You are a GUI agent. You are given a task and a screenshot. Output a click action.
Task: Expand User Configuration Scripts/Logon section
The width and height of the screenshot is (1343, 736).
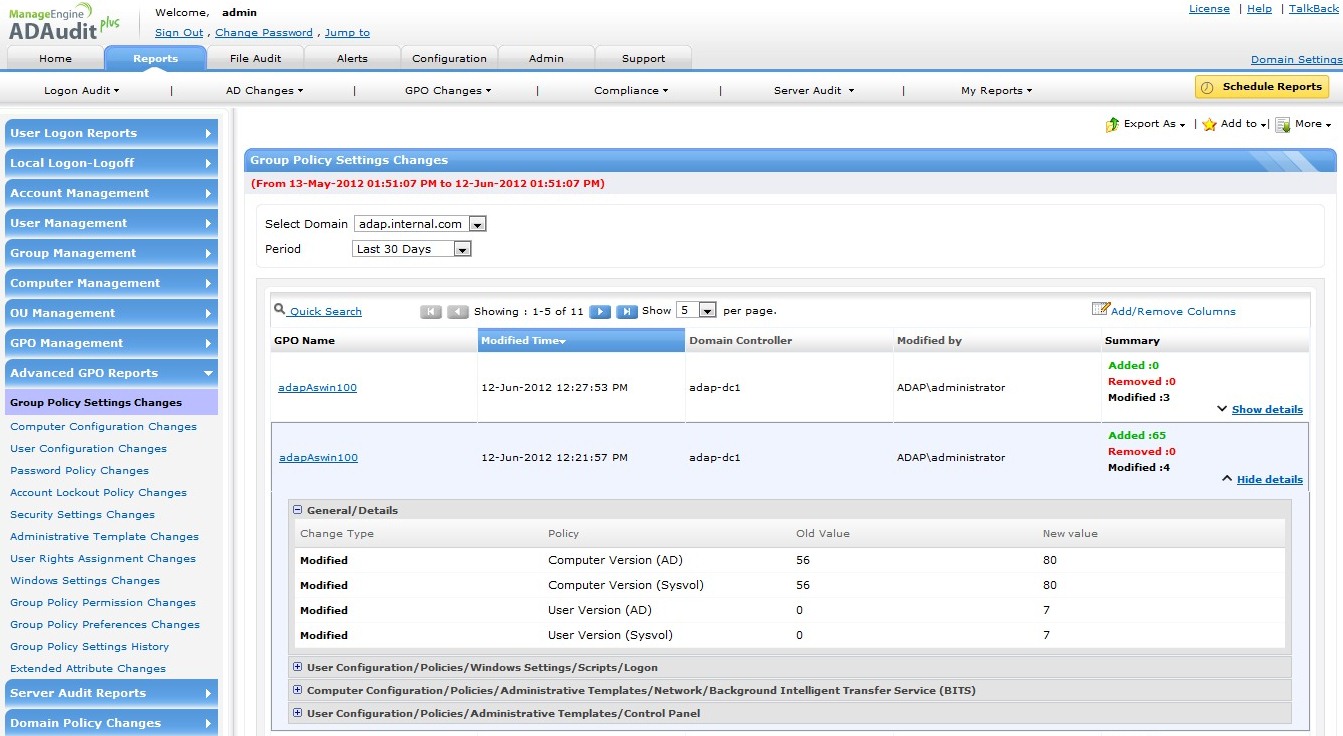click(x=297, y=667)
